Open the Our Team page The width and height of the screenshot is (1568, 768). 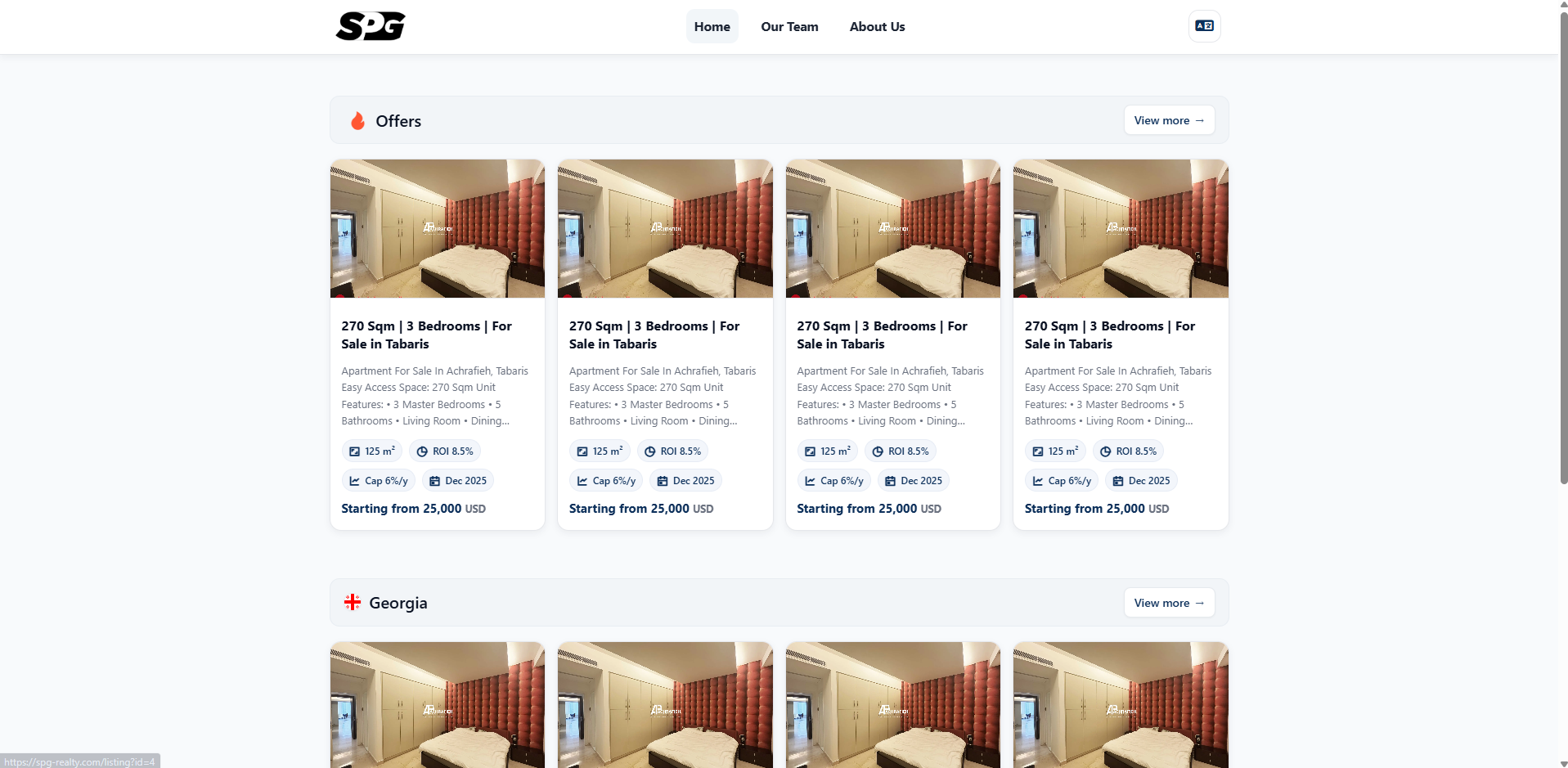tap(789, 26)
